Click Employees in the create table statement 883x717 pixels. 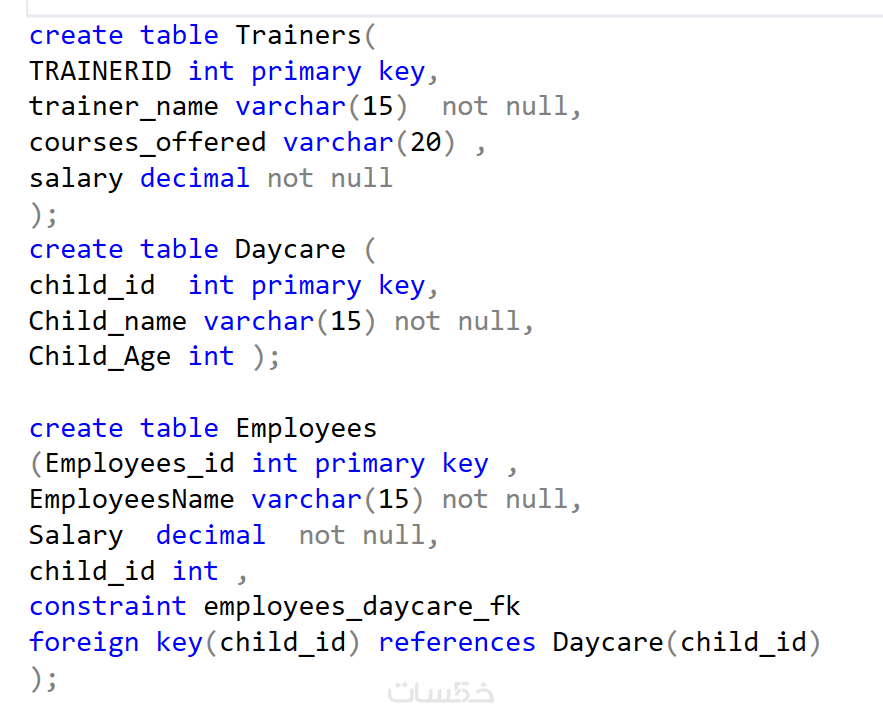click(306, 429)
